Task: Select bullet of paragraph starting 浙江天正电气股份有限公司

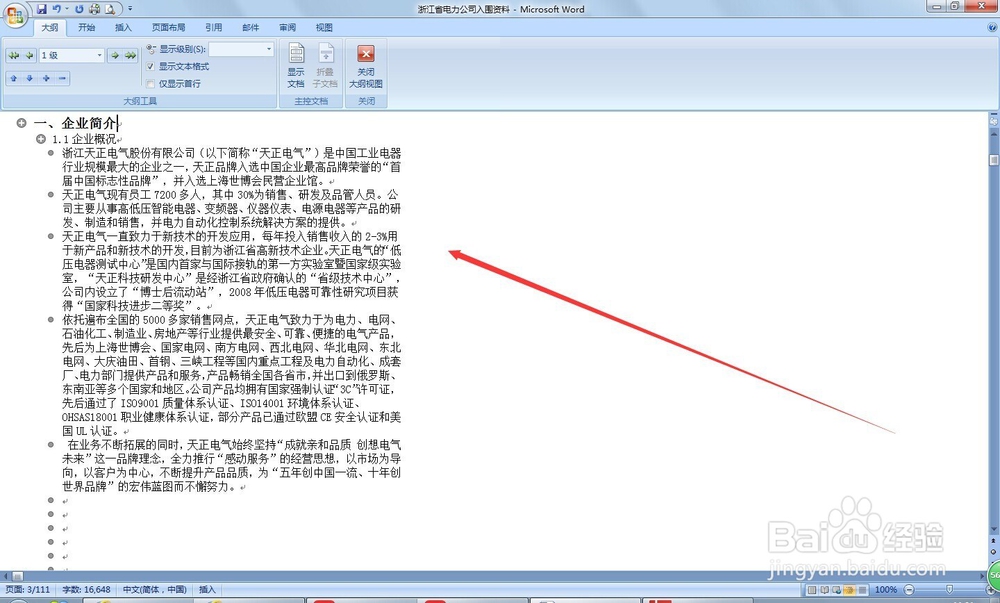Action: (x=51, y=152)
